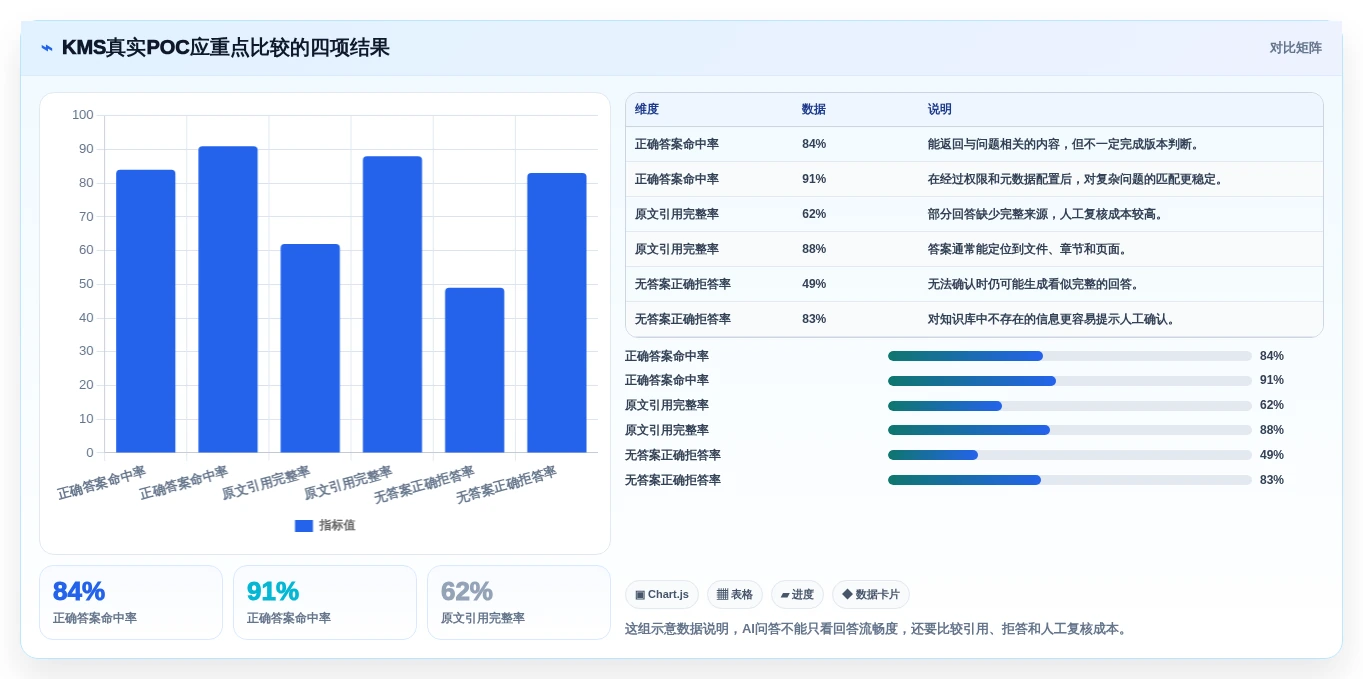Screen dimensions: 1363x679
Task: Click the 84% value beside the first progress bar
Action: (1272, 356)
